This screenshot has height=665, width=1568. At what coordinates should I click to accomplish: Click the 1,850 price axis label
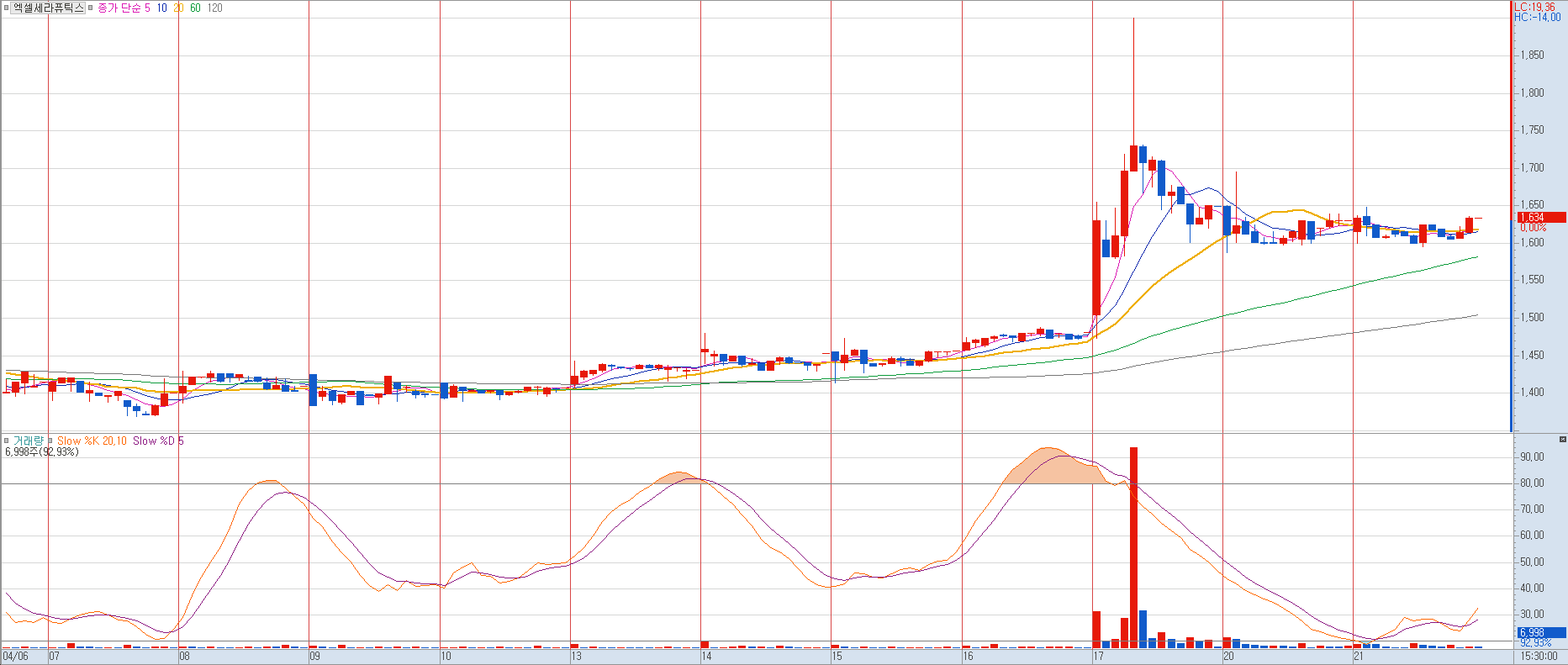[x=1532, y=55]
